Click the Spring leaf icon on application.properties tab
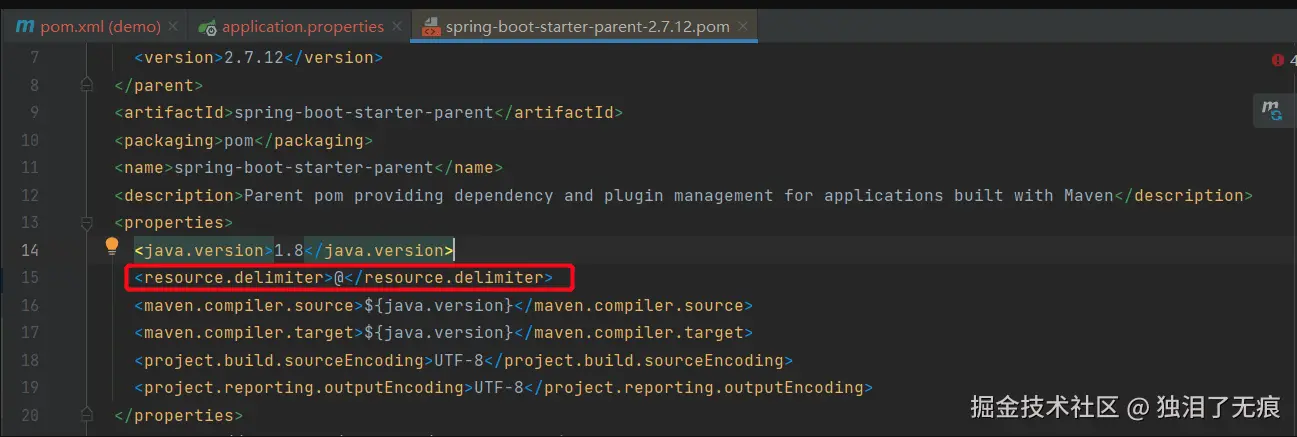 click(x=208, y=26)
